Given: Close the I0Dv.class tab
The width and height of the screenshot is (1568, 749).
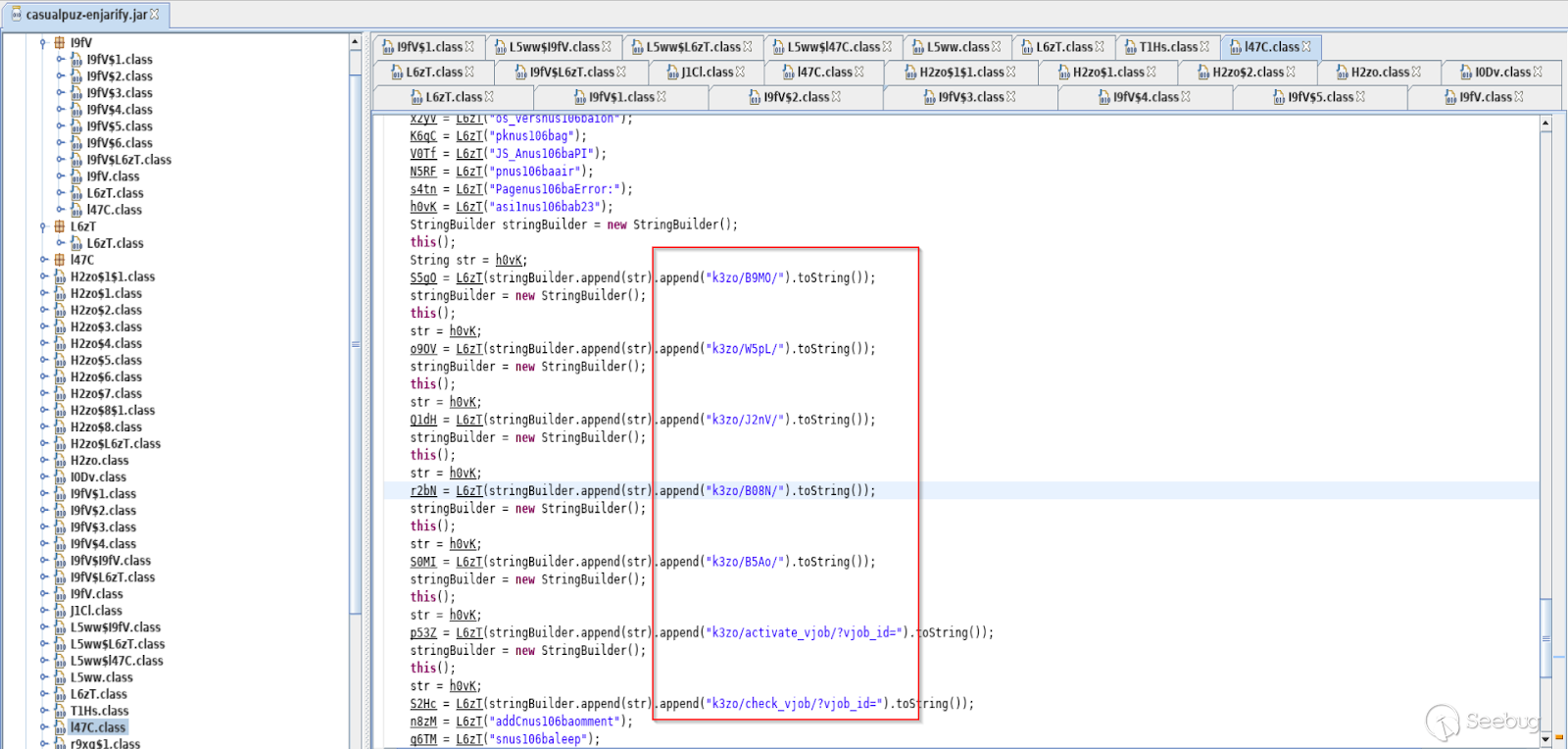Looking at the screenshot, I should point(1538,73).
